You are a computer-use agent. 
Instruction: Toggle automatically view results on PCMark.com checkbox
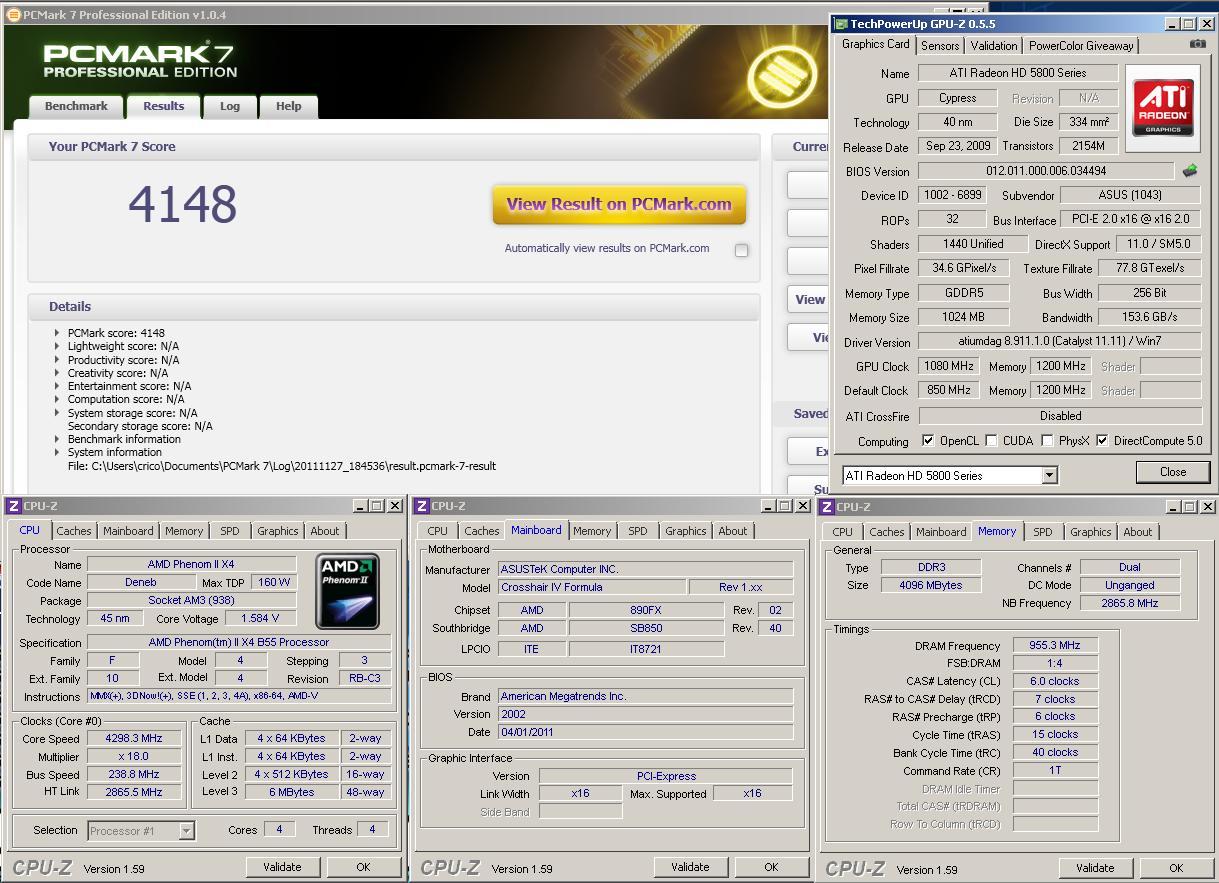tap(741, 250)
